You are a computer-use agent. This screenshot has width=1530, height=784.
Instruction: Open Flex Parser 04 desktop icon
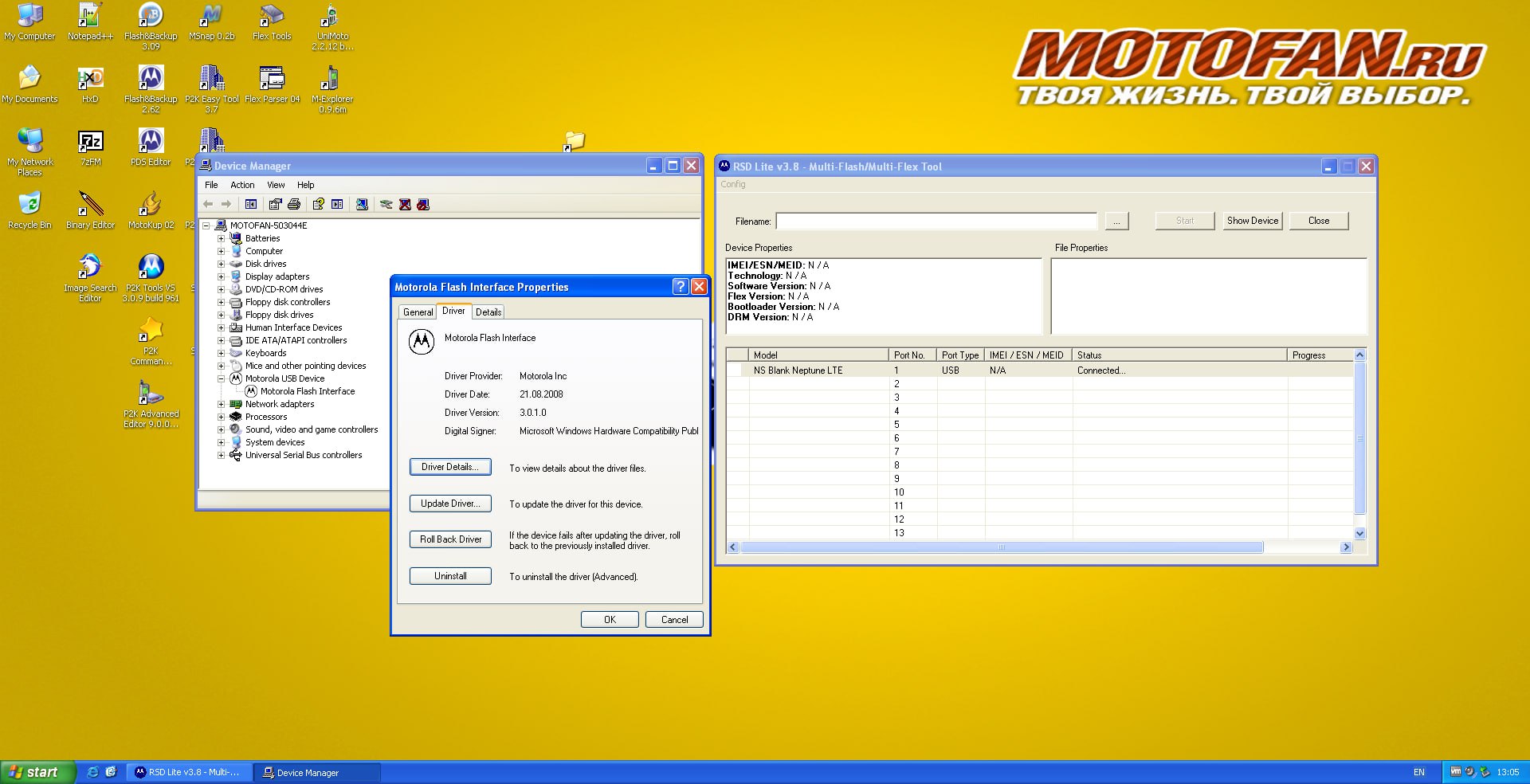tap(272, 84)
